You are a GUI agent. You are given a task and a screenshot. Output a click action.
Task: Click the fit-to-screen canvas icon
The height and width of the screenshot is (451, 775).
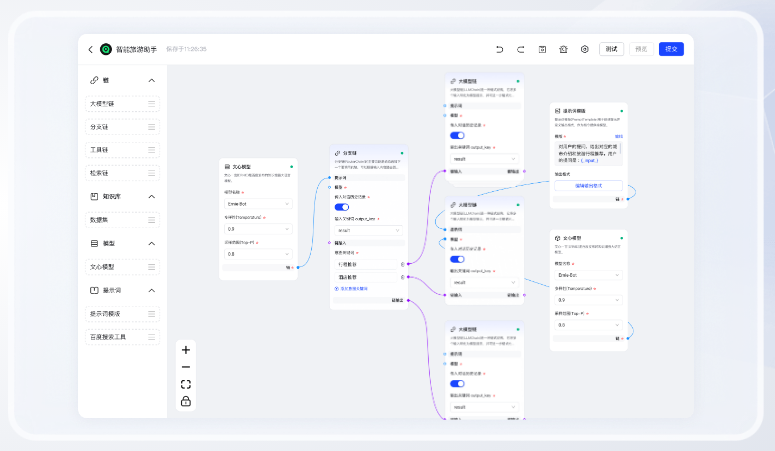(186, 384)
